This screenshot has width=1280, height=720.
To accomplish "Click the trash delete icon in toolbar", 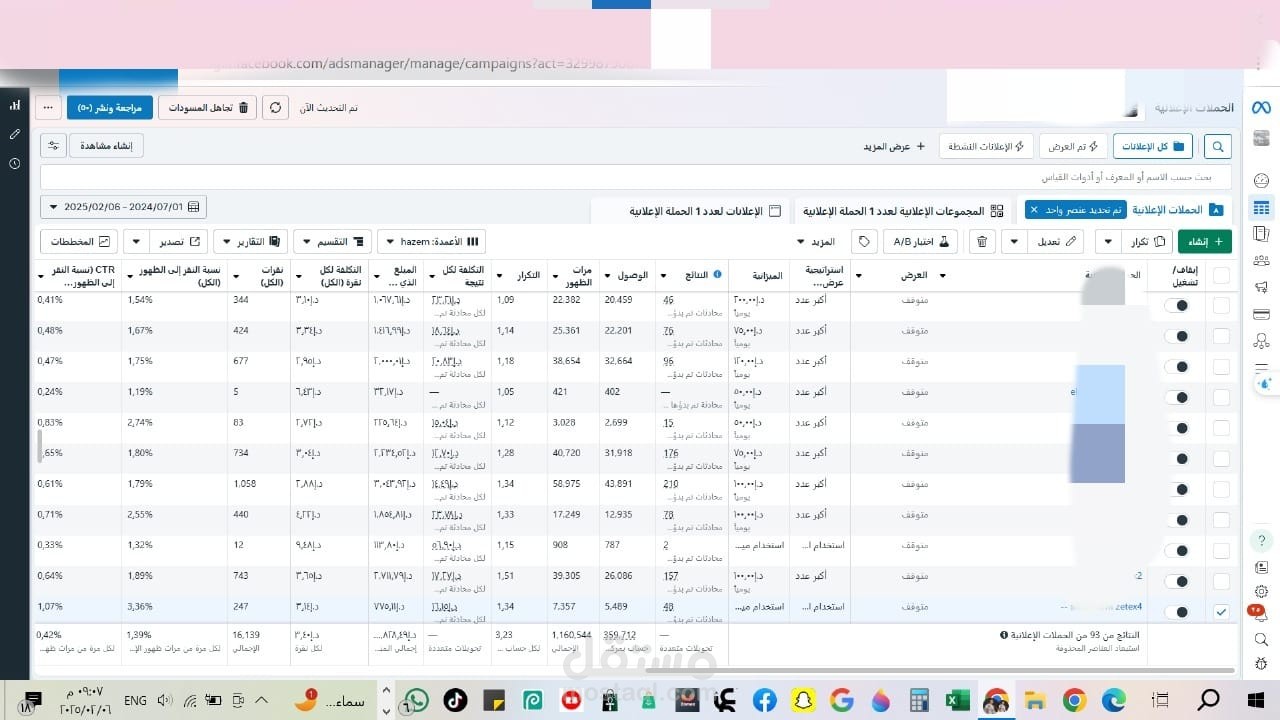I will 982,241.
